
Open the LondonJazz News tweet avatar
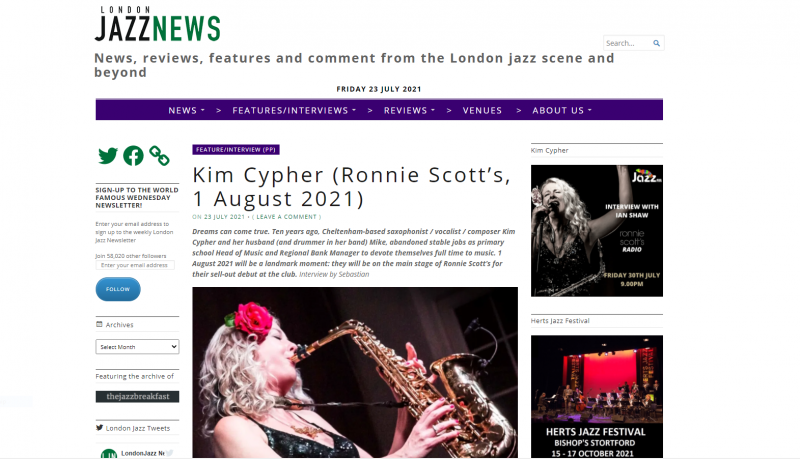[109, 453]
